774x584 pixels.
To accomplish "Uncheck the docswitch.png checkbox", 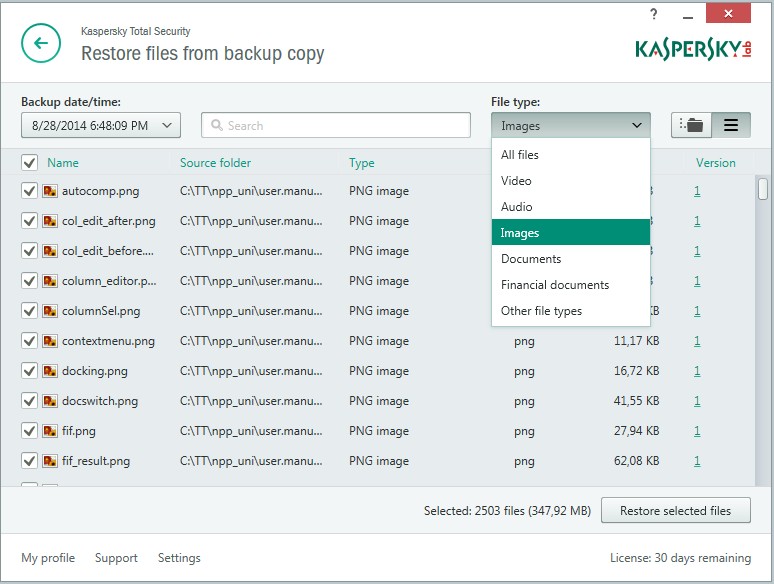I will [x=30, y=401].
